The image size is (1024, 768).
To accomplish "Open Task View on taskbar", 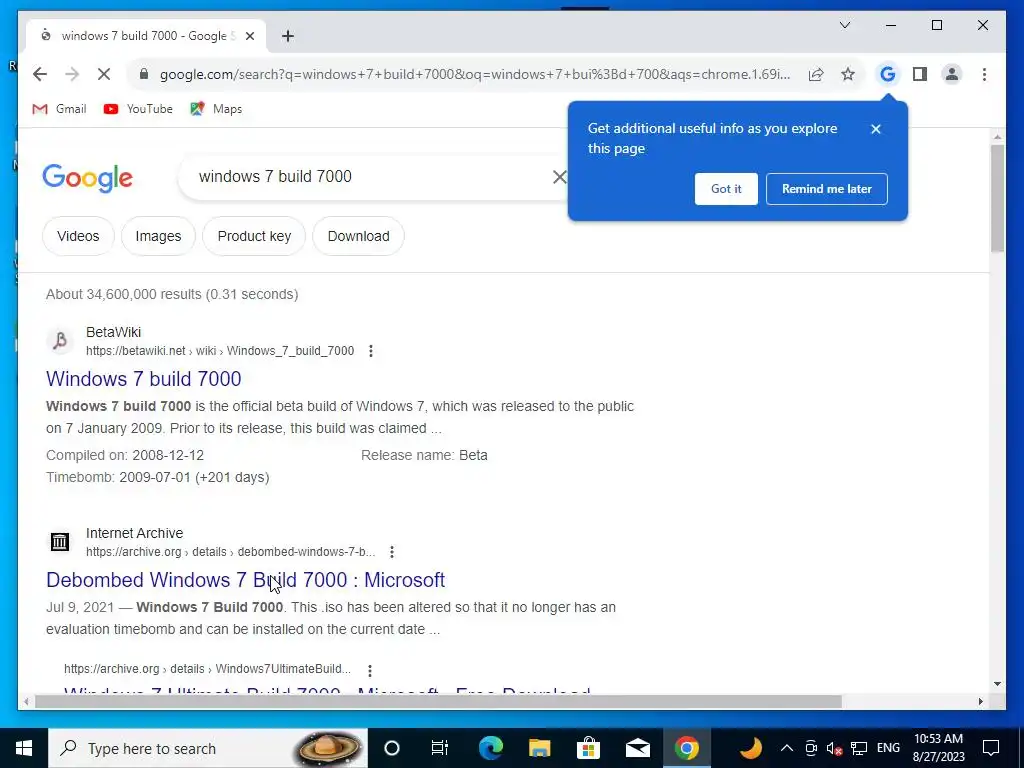I will (440, 748).
